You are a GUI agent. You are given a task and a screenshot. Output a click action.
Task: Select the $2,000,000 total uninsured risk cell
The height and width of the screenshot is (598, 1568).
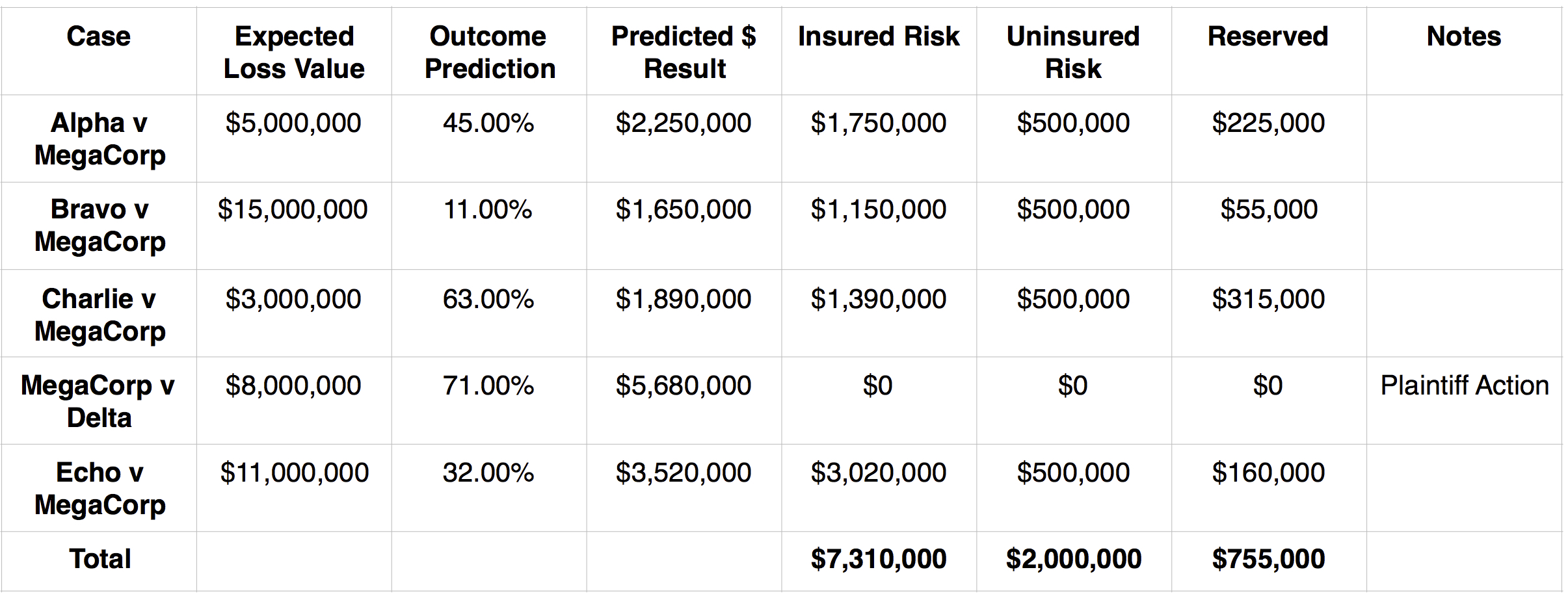pyautogui.click(x=1074, y=559)
